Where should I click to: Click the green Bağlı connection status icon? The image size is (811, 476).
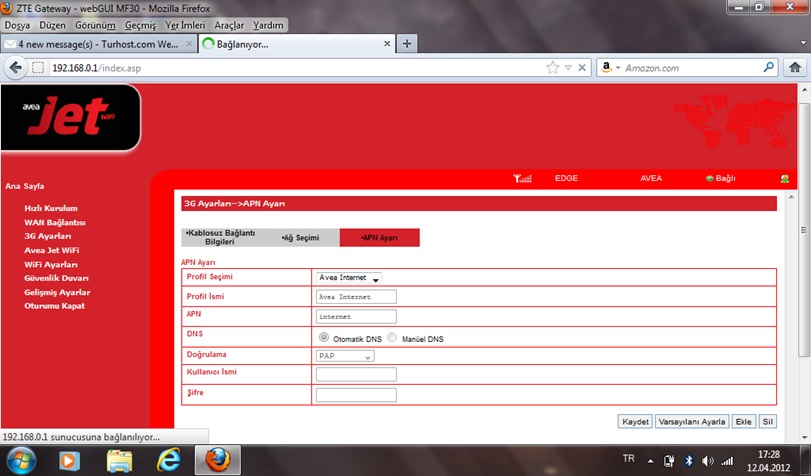[710, 178]
